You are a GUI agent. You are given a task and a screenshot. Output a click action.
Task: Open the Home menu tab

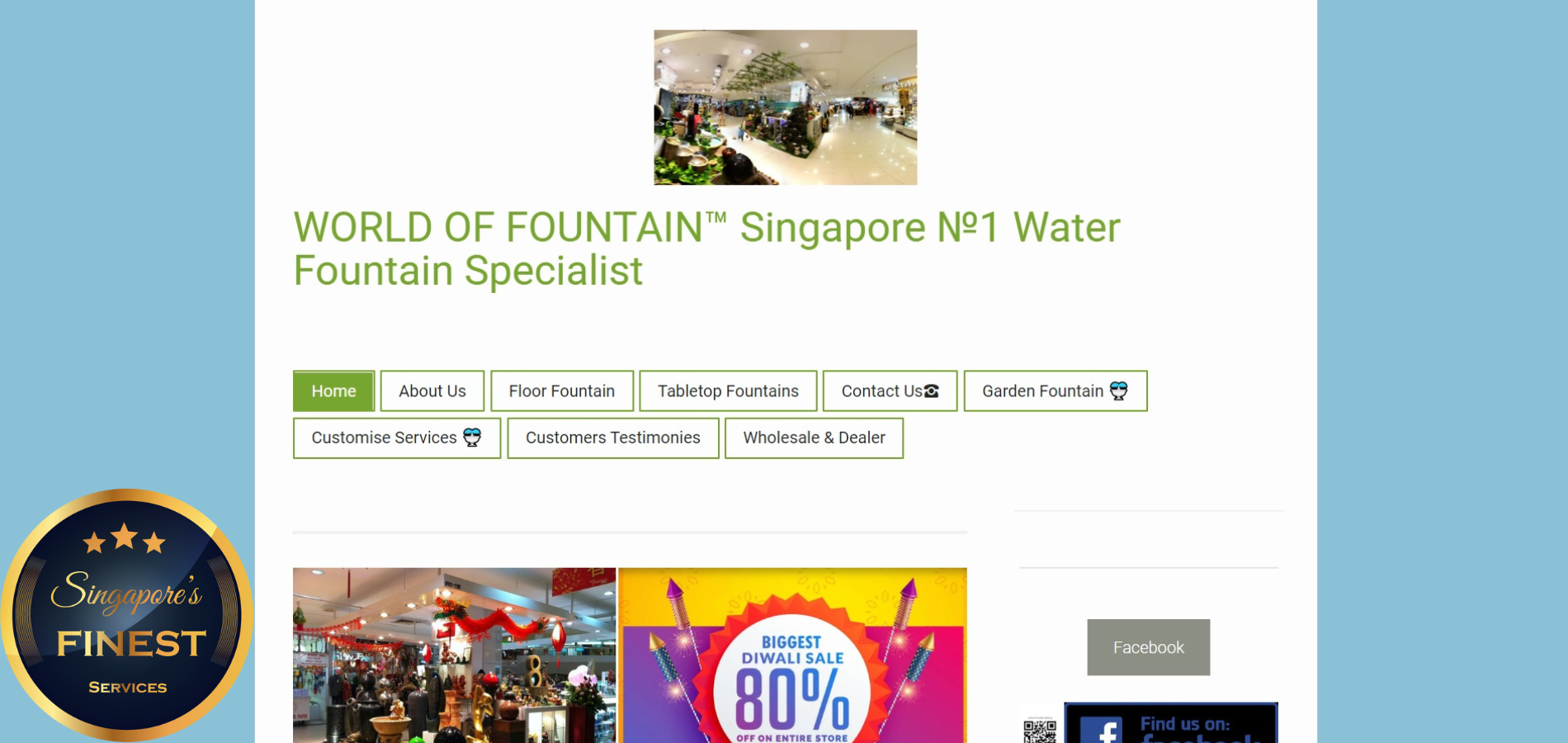(333, 391)
